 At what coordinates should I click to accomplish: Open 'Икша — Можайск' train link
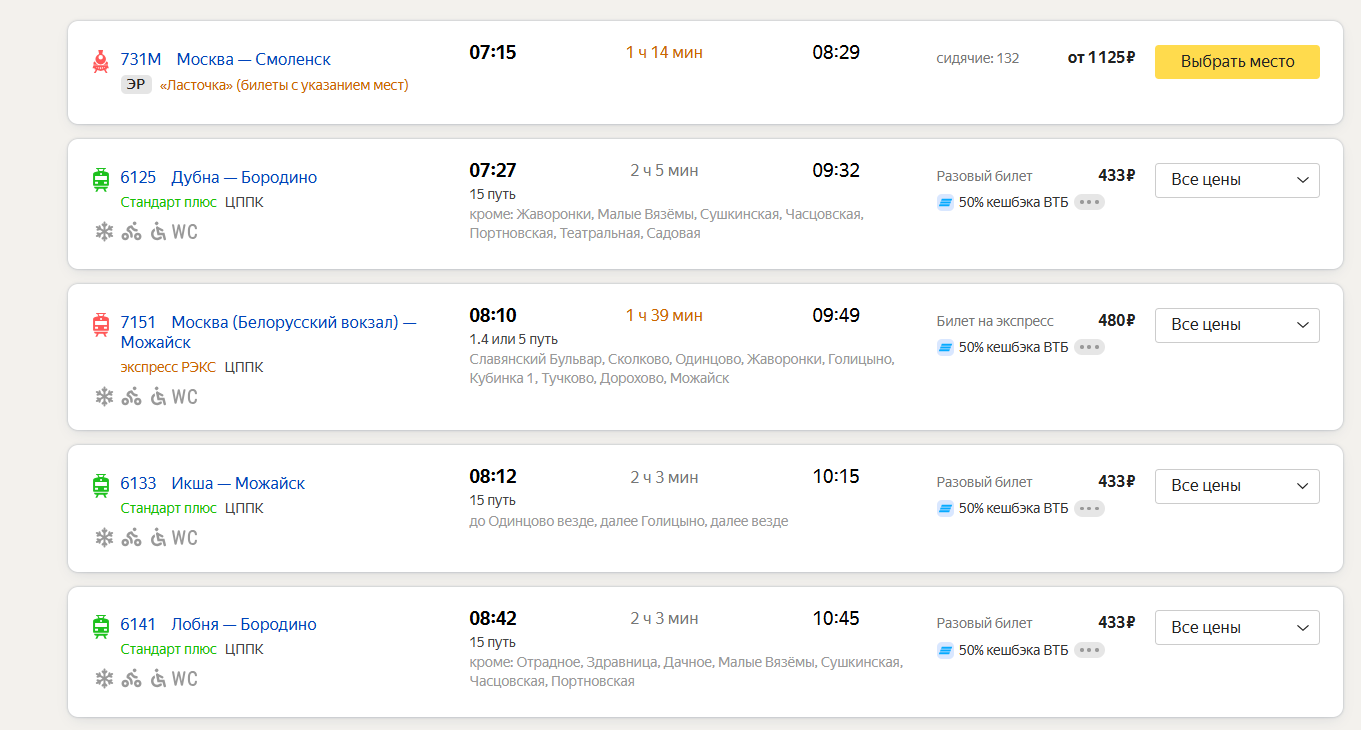tap(238, 483)
